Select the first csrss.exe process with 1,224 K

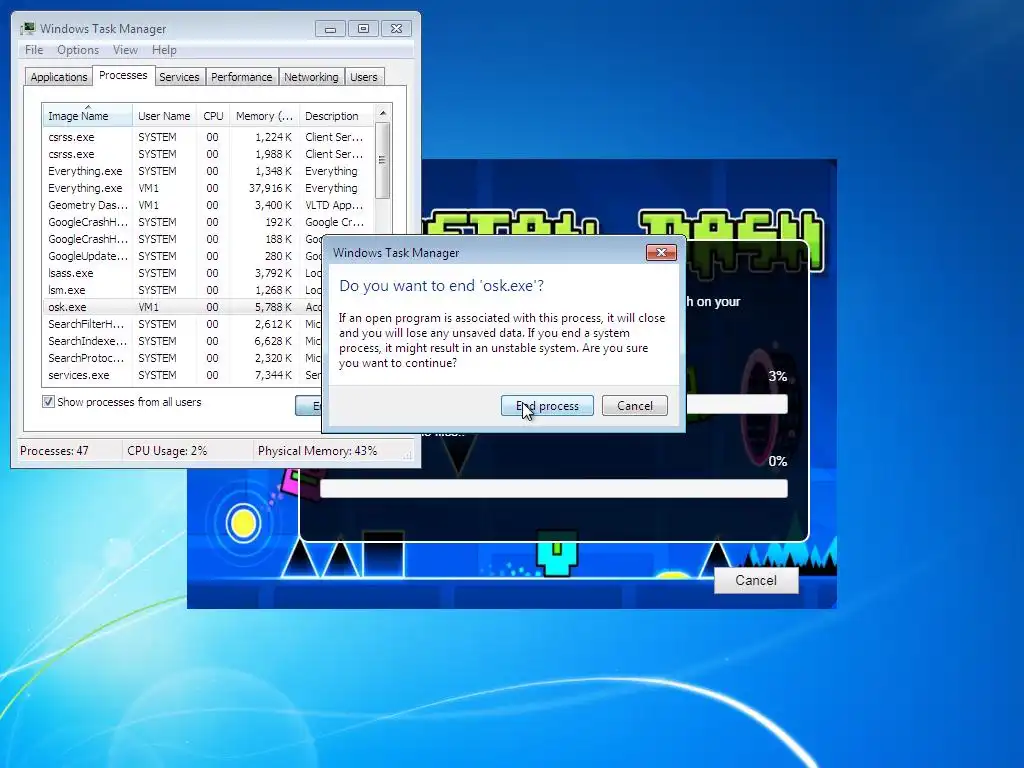[209, 137]
